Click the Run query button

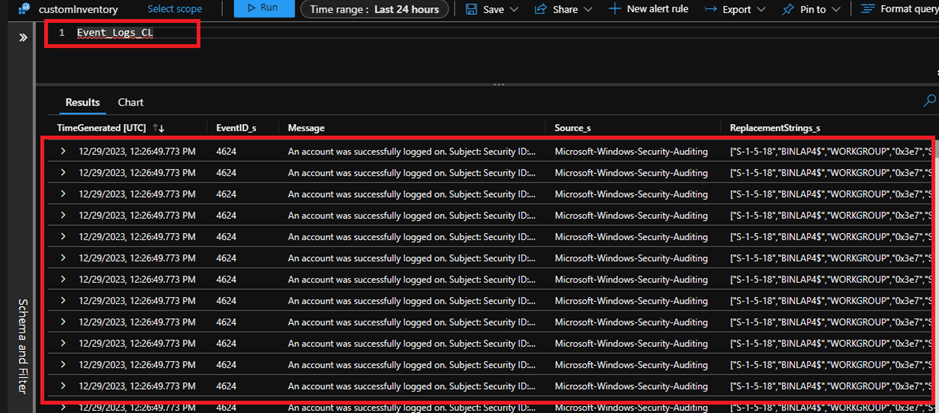[x=262, y=9]
